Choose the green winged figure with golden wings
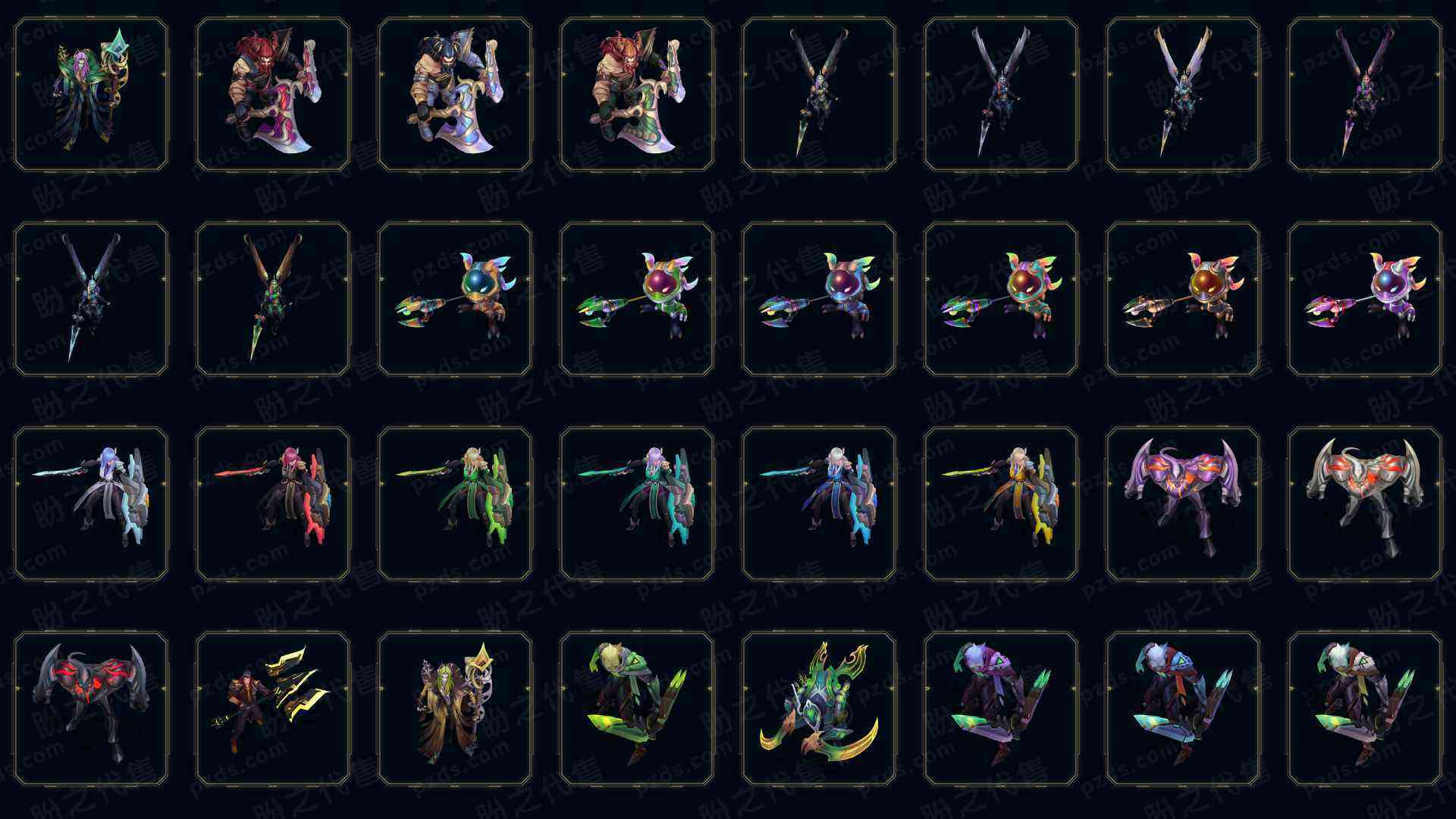The image size is (1456, 819). click(273, 299)
